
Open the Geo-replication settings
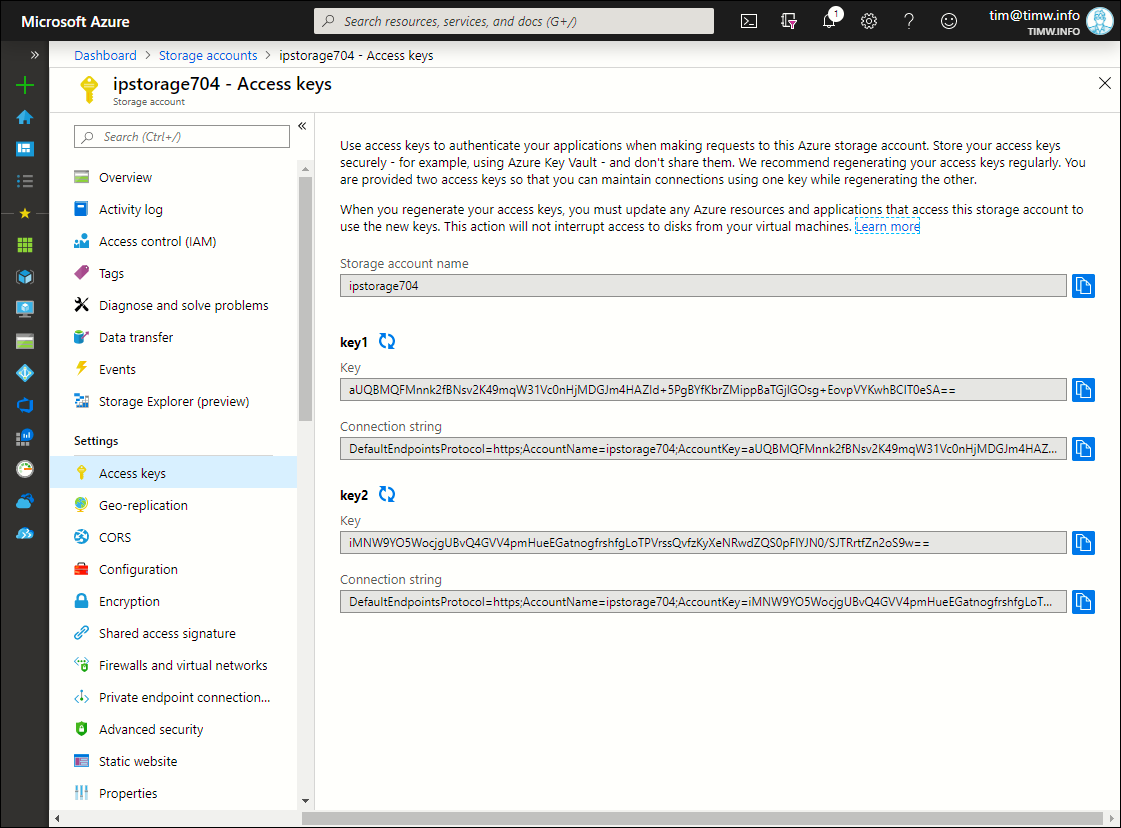(143, 506)
